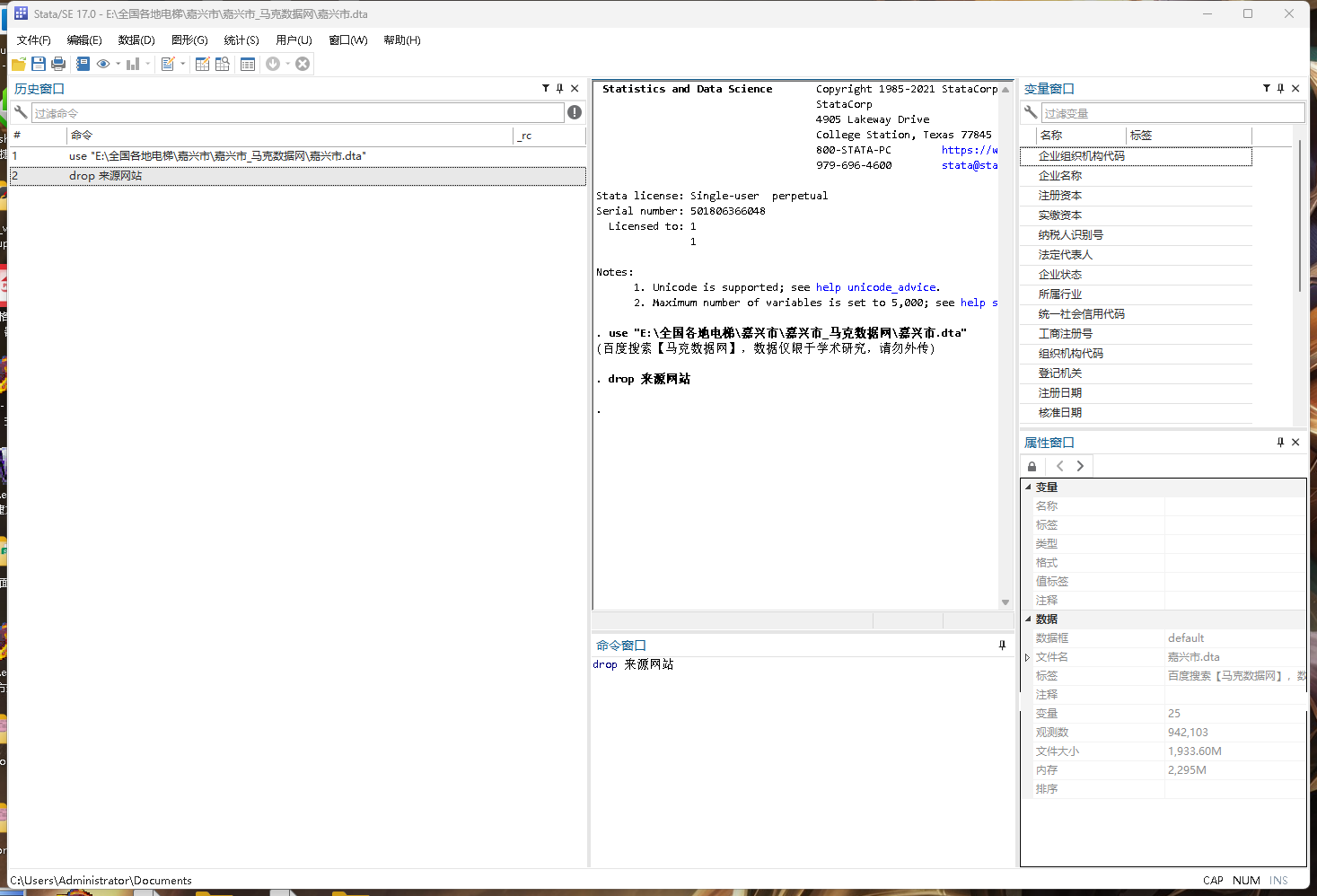
Task: Open the 统计(S) menu
Action: coord(241,40)
